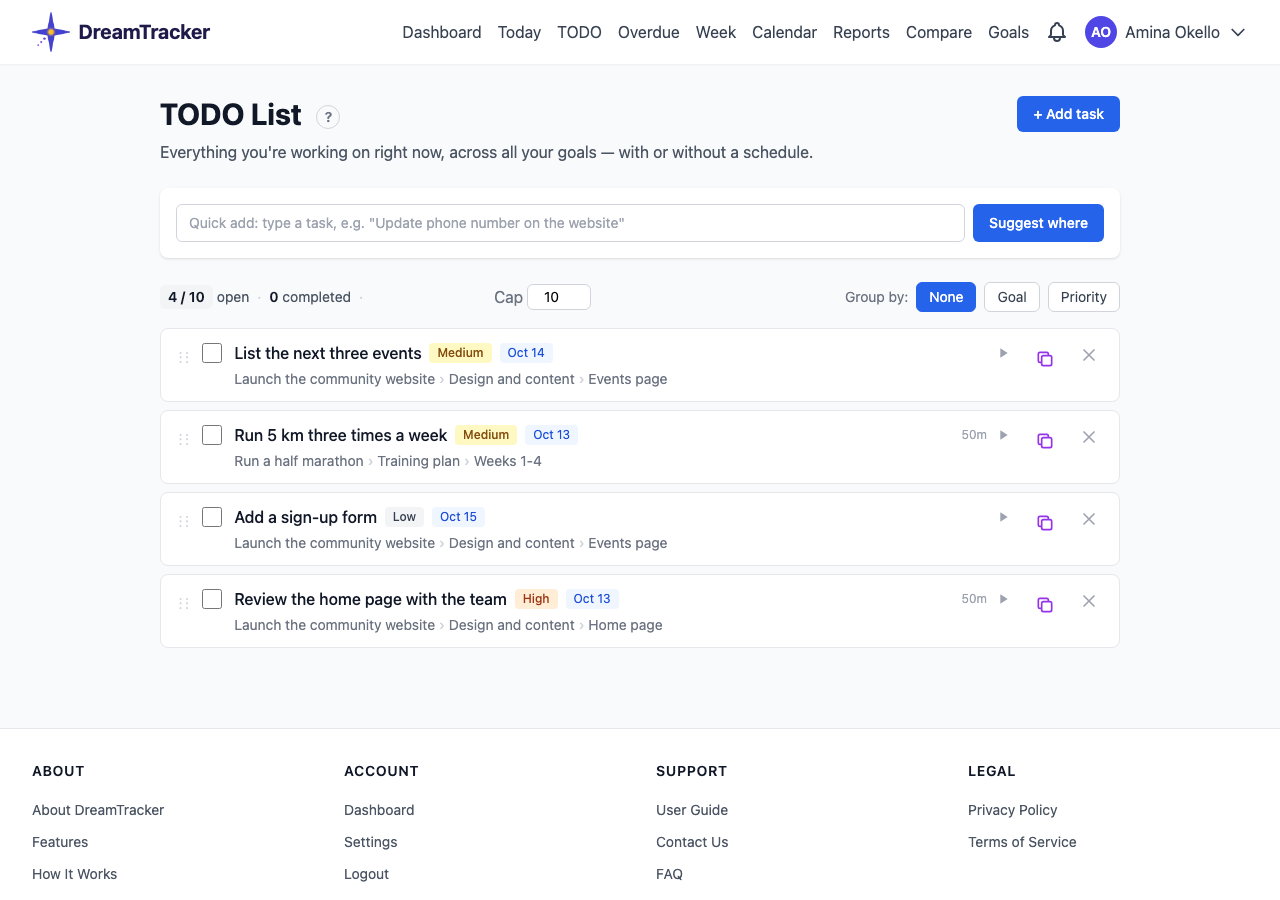The height and width of the screenshot is (900, 1280).
Task: Open Reports from the nav bar
Action: [861, 32]
